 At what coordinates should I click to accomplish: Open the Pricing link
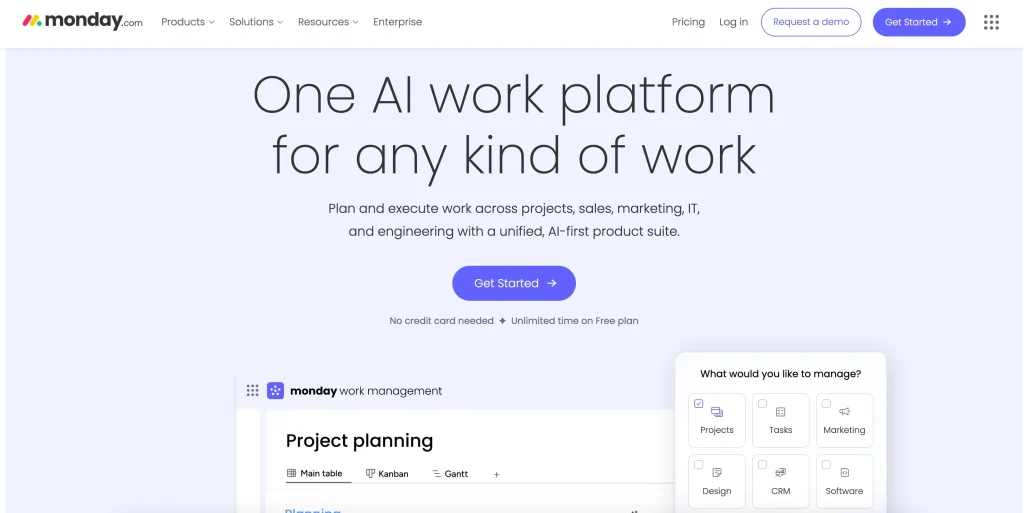click(688, 22)
